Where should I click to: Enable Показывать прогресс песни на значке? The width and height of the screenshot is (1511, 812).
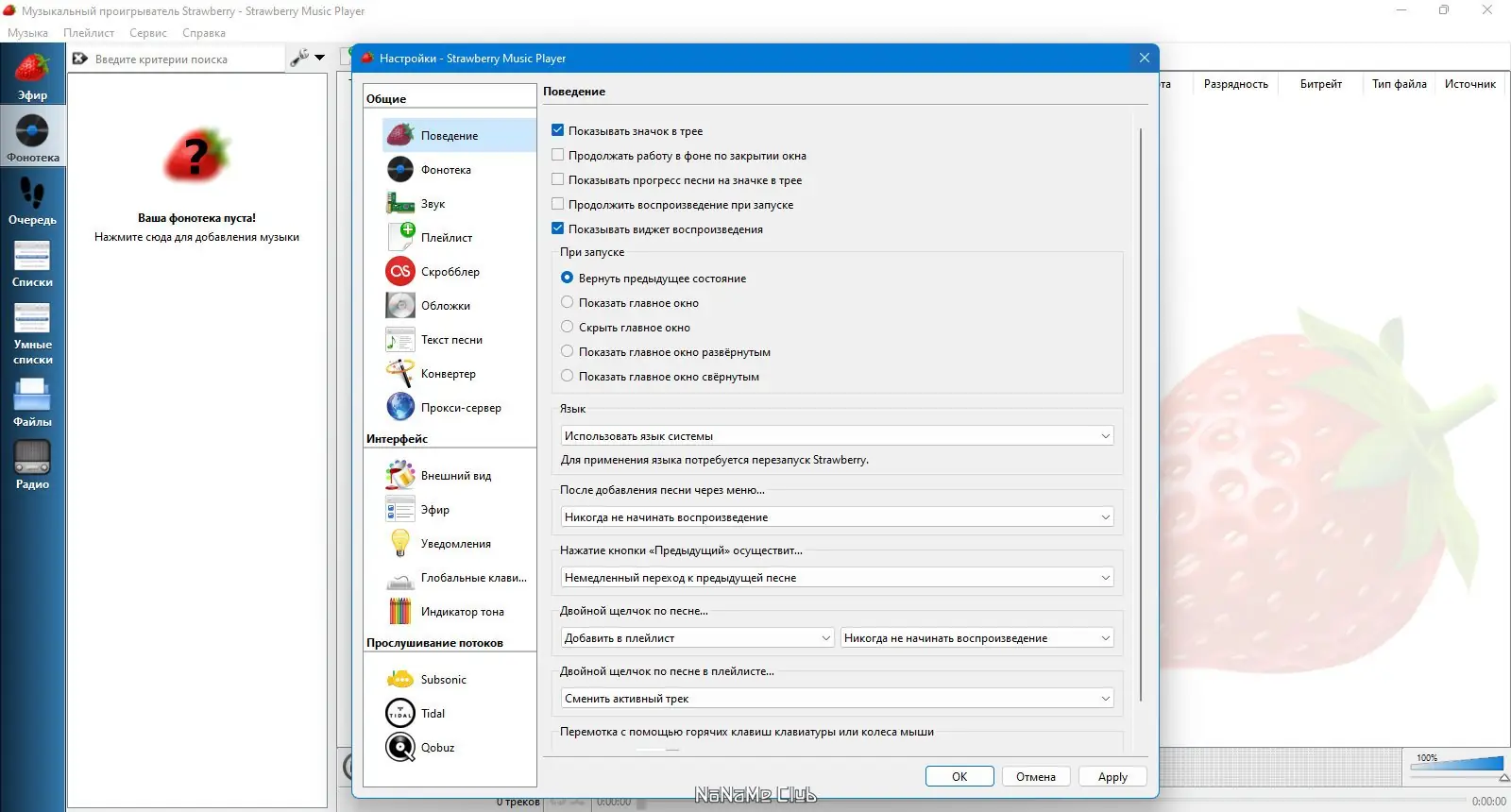pos(557,179)
